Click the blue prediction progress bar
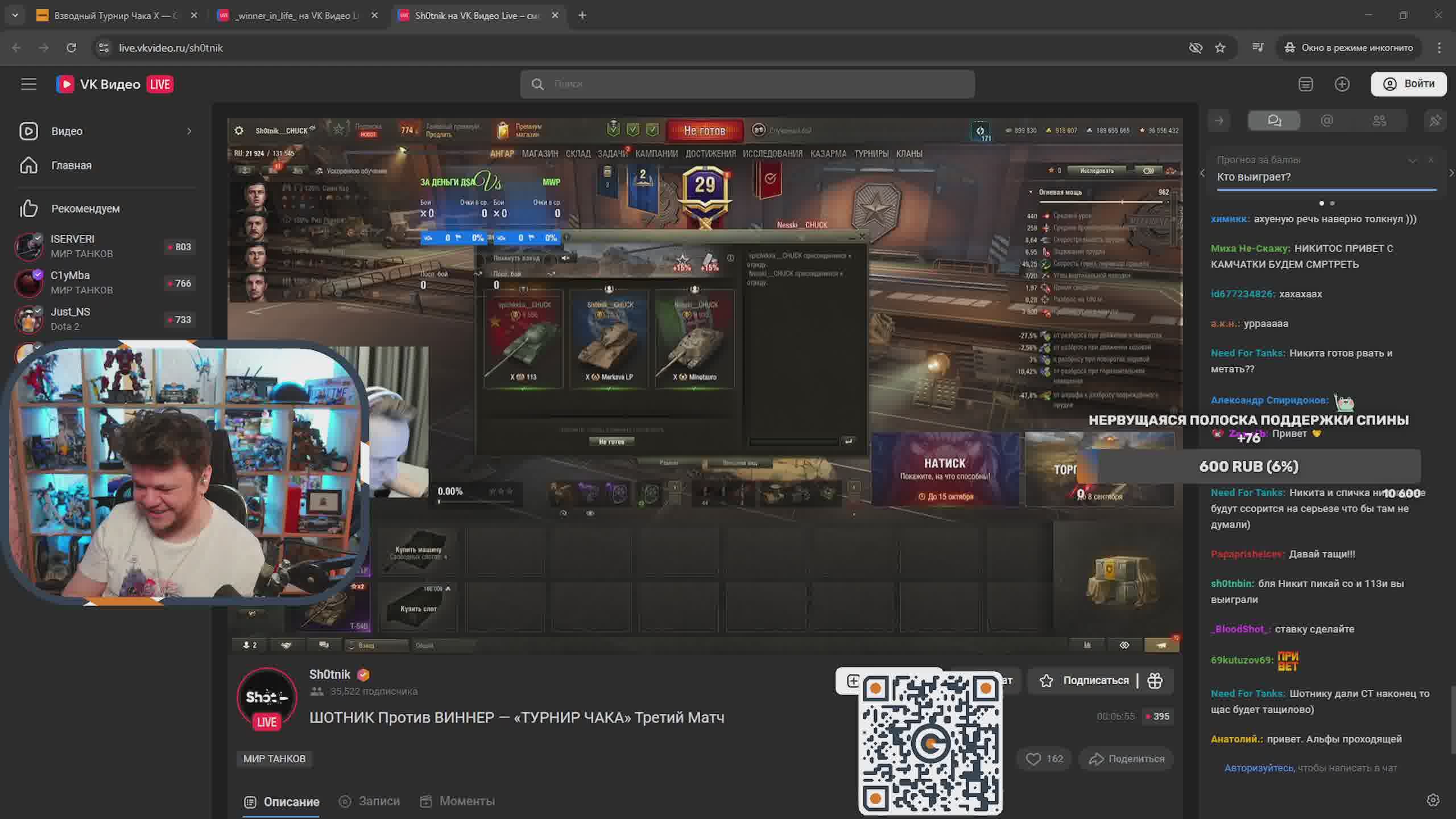This screenshot has width=1456, height=819. pyautogui.click(x=1326, y=190)
